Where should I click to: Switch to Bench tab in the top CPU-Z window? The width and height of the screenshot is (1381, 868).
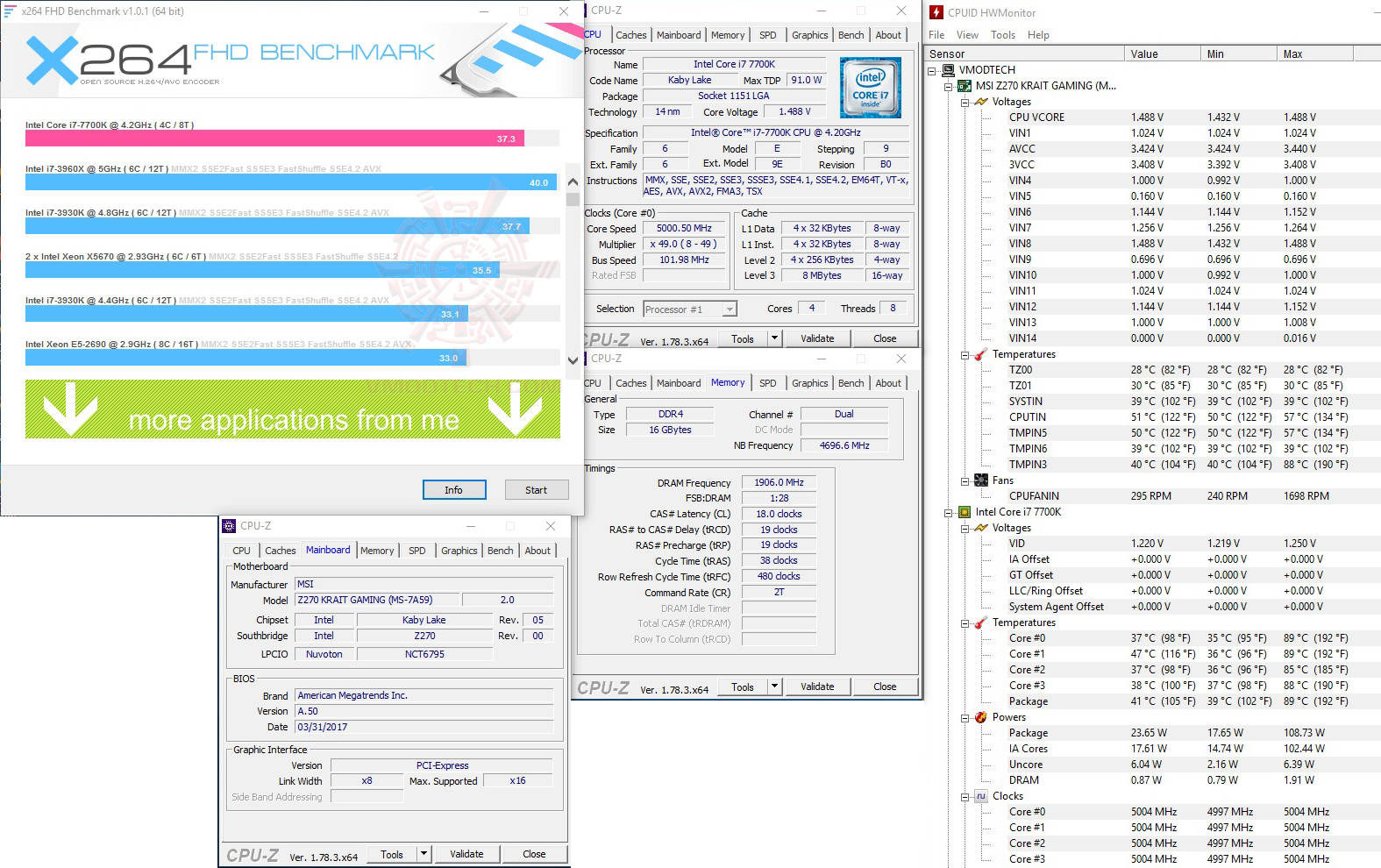[851, 35]
